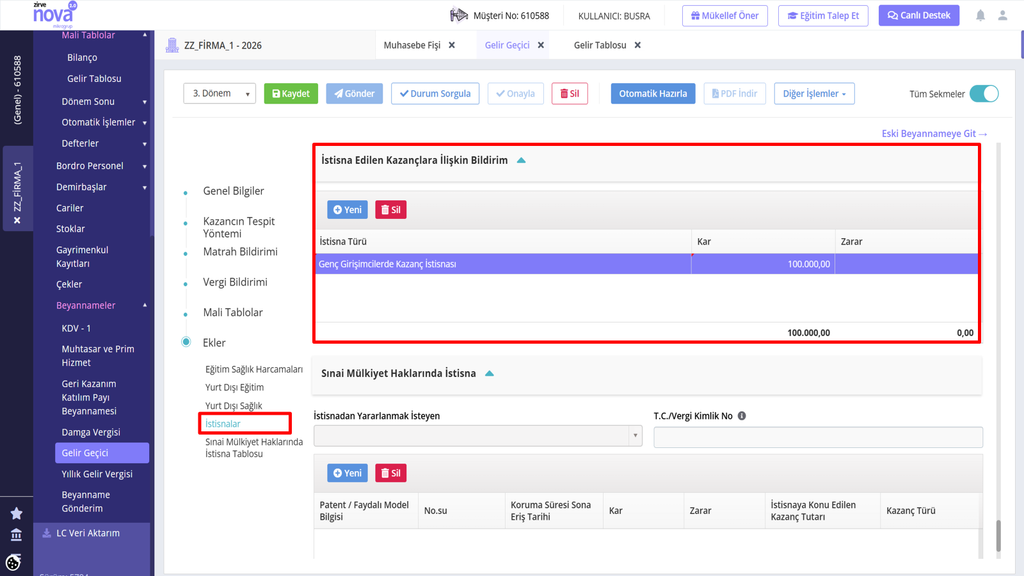Open the bank building icon in sidebar

pyautogui.click(x=16, y=535)
